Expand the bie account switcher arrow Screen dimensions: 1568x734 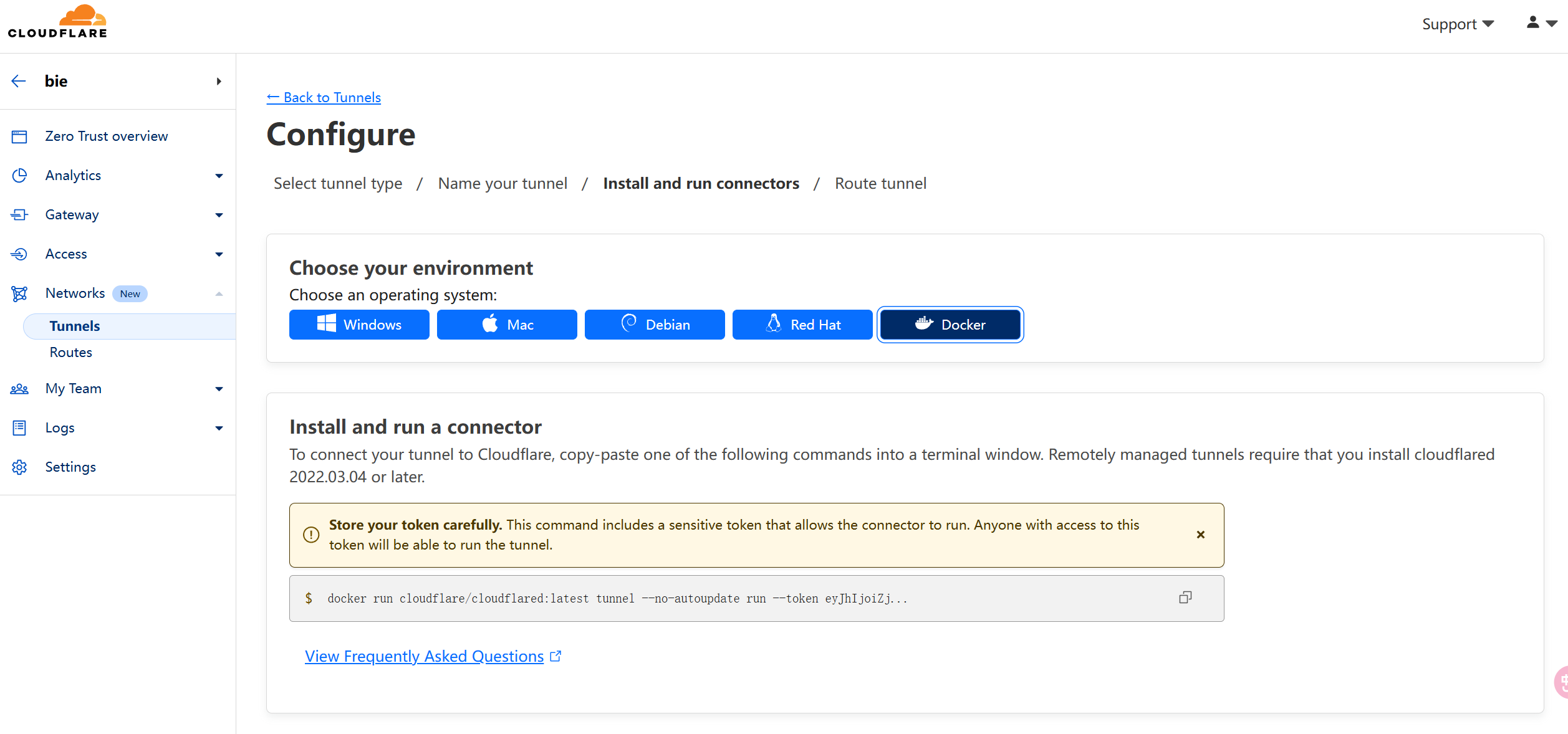pos(219,81)
